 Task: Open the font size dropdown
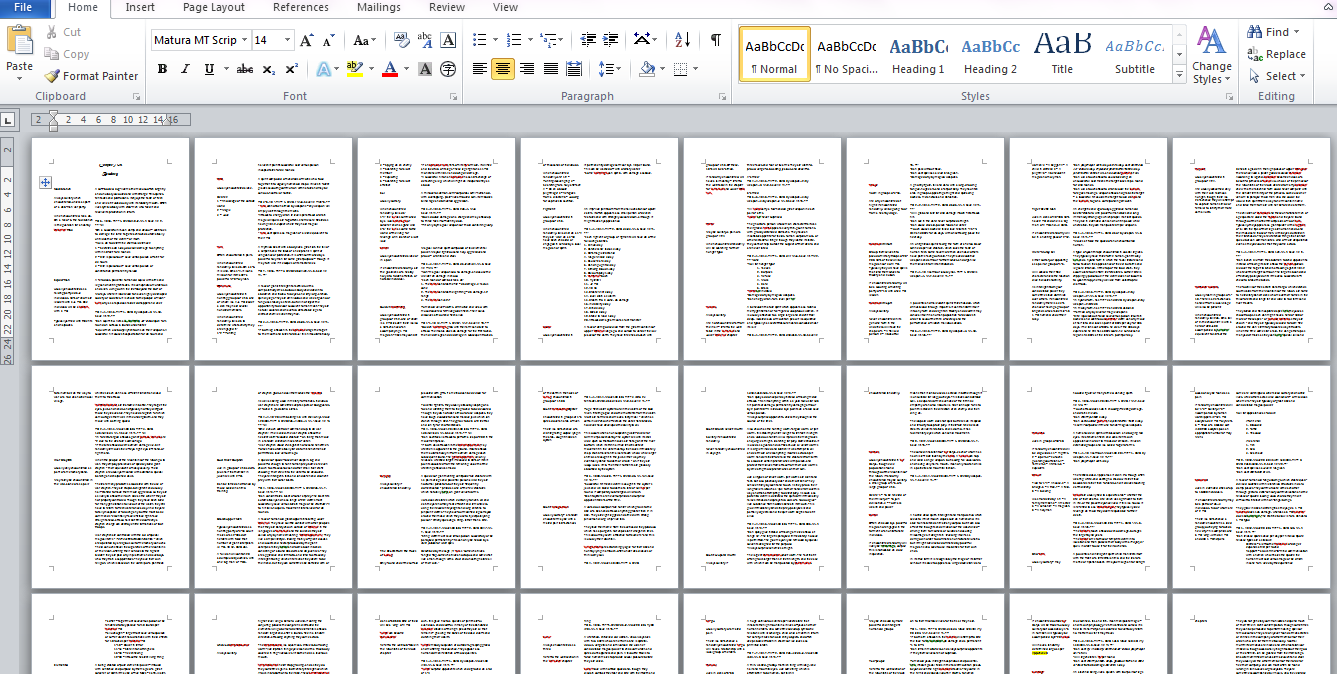coord(288,40)
